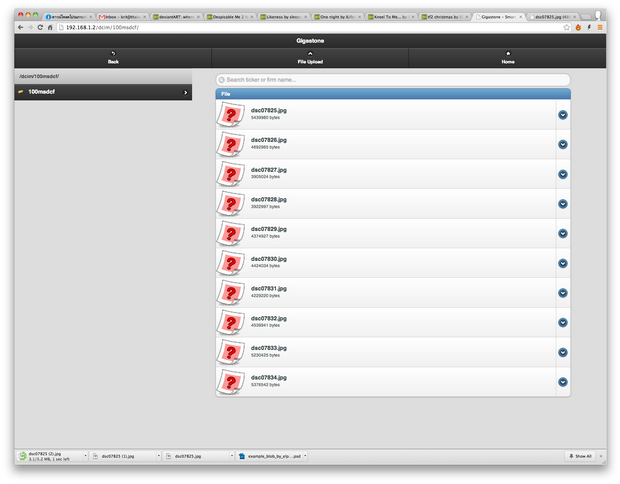Open file name dsc07826.jpg in list
The height and width of the screenshot is (484, 620).
tap(269, 140)
